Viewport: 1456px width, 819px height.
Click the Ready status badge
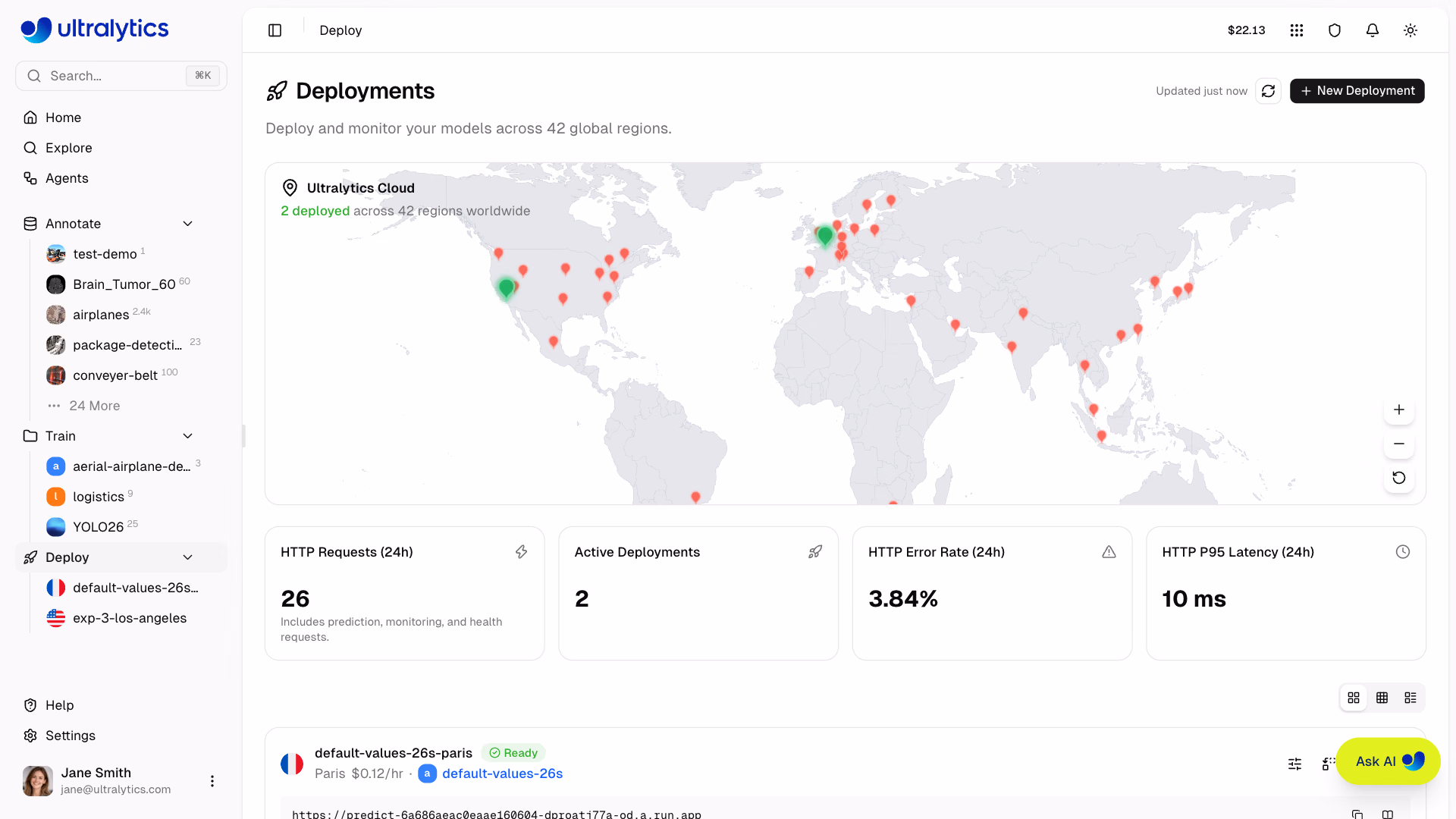[x=513, y=753]
